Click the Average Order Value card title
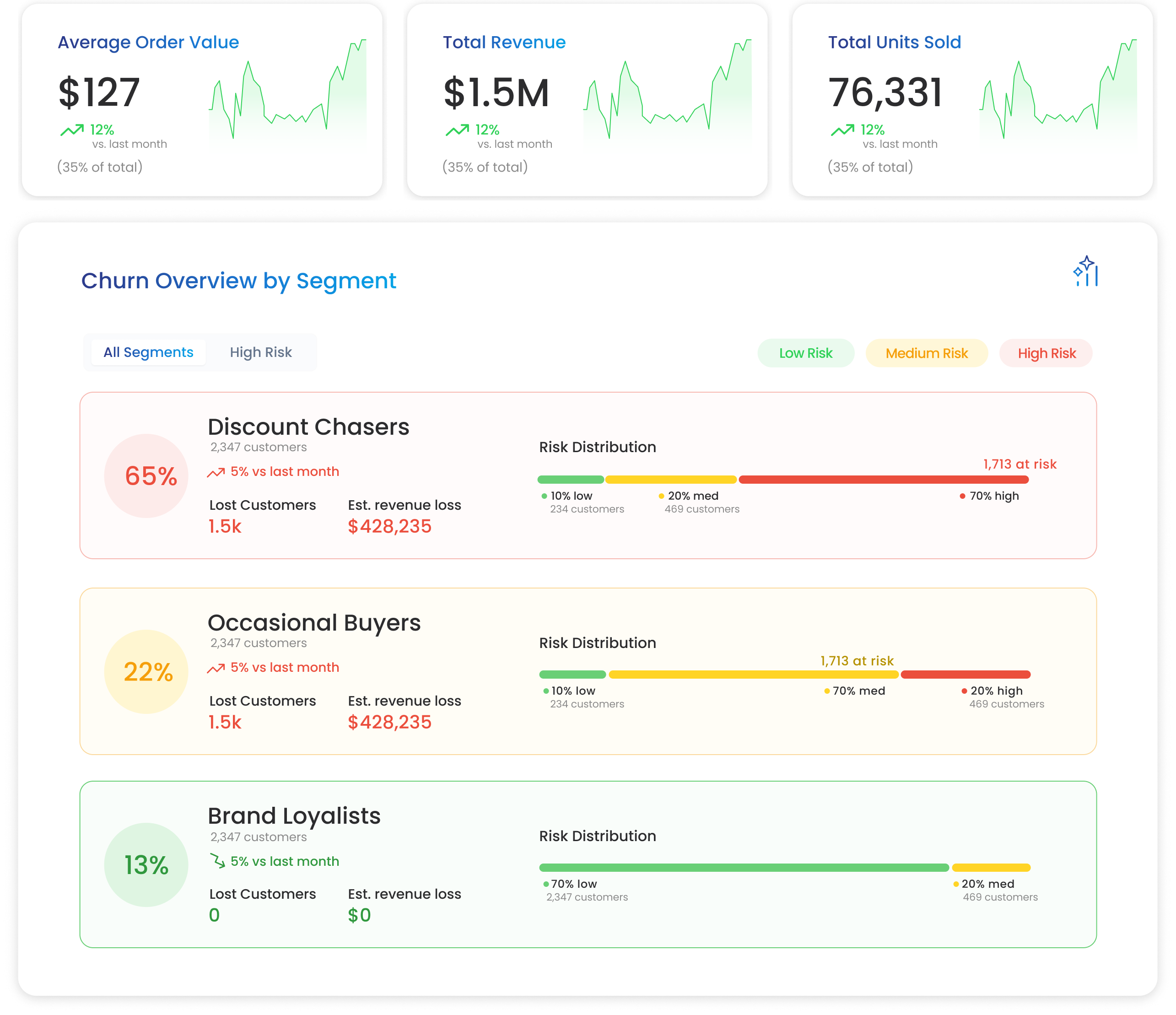Image resolution: width=1176 pixels, height=1015 pixels. [148, 42]
